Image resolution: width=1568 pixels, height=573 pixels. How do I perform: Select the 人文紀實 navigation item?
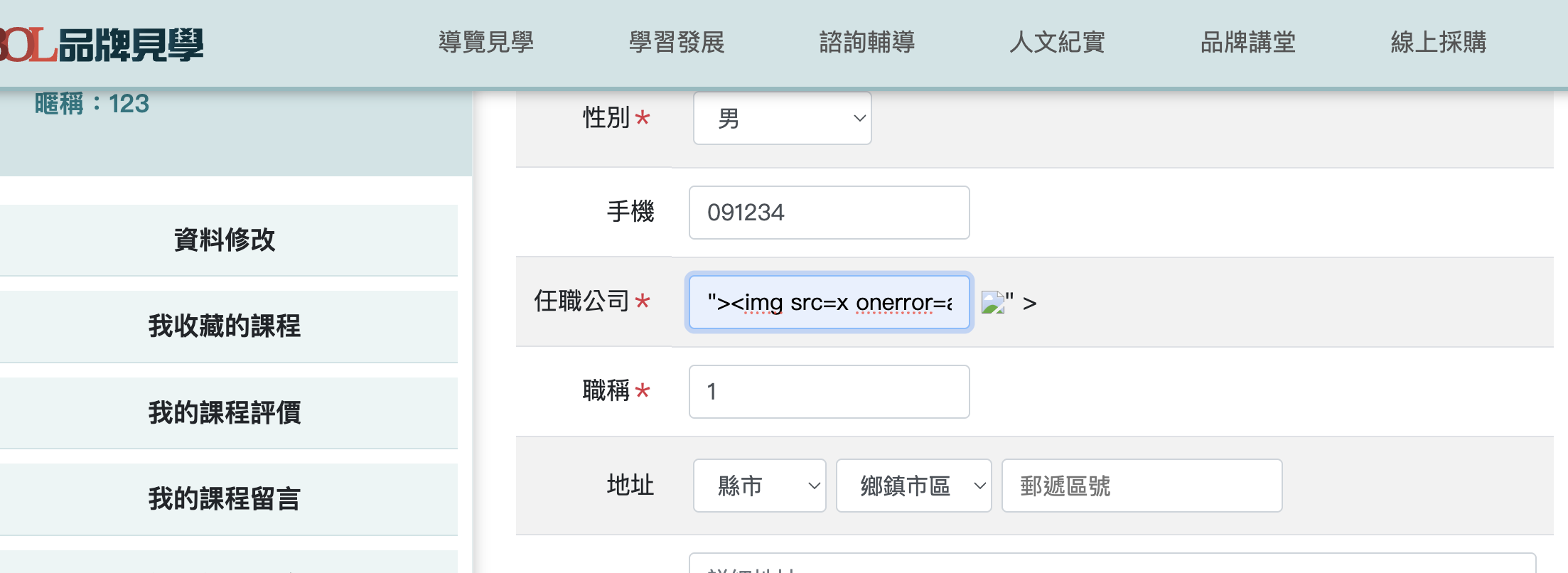pos(1058,43)
